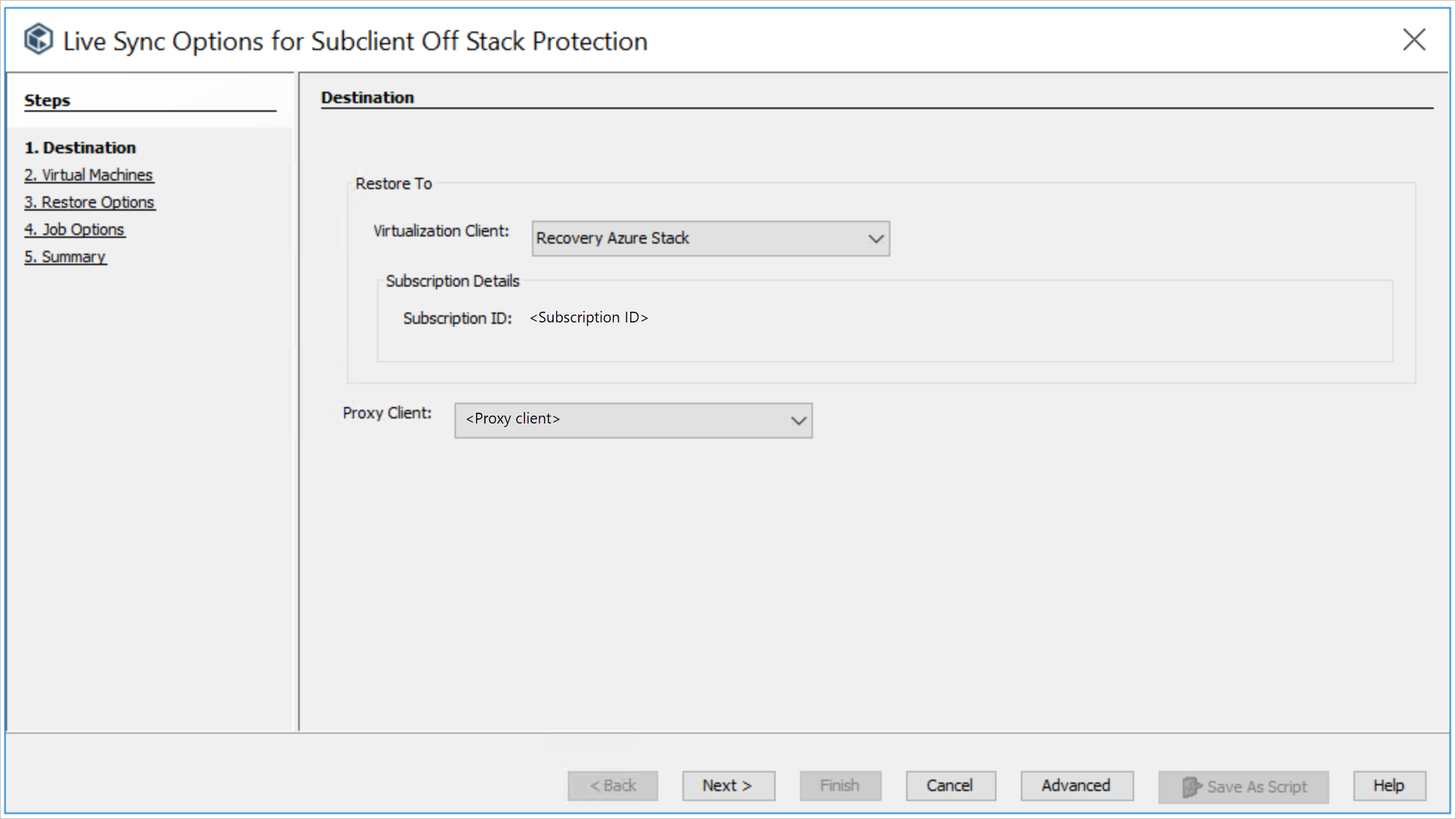Click the Restore Options step icon
Image resolution: width=1456 pixels, height=819 pixels.
[90, 202]
